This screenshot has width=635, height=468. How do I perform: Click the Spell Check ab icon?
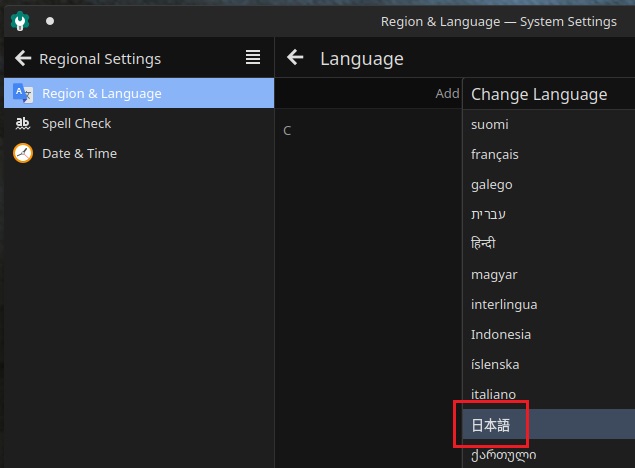coord(23,123)
